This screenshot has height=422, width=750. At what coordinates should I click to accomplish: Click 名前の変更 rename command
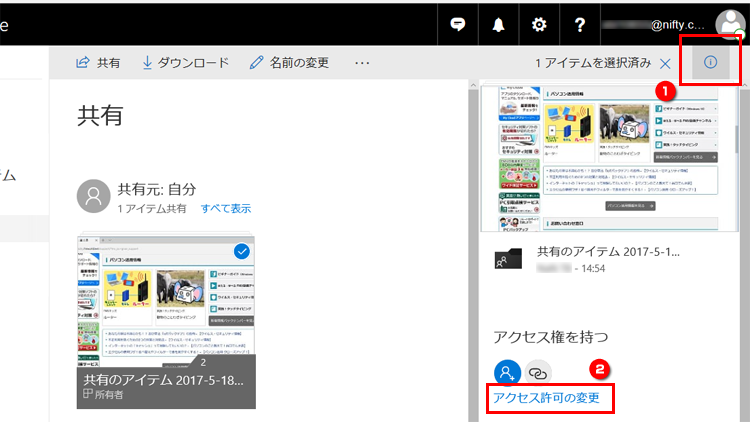(x=289, y=63)
